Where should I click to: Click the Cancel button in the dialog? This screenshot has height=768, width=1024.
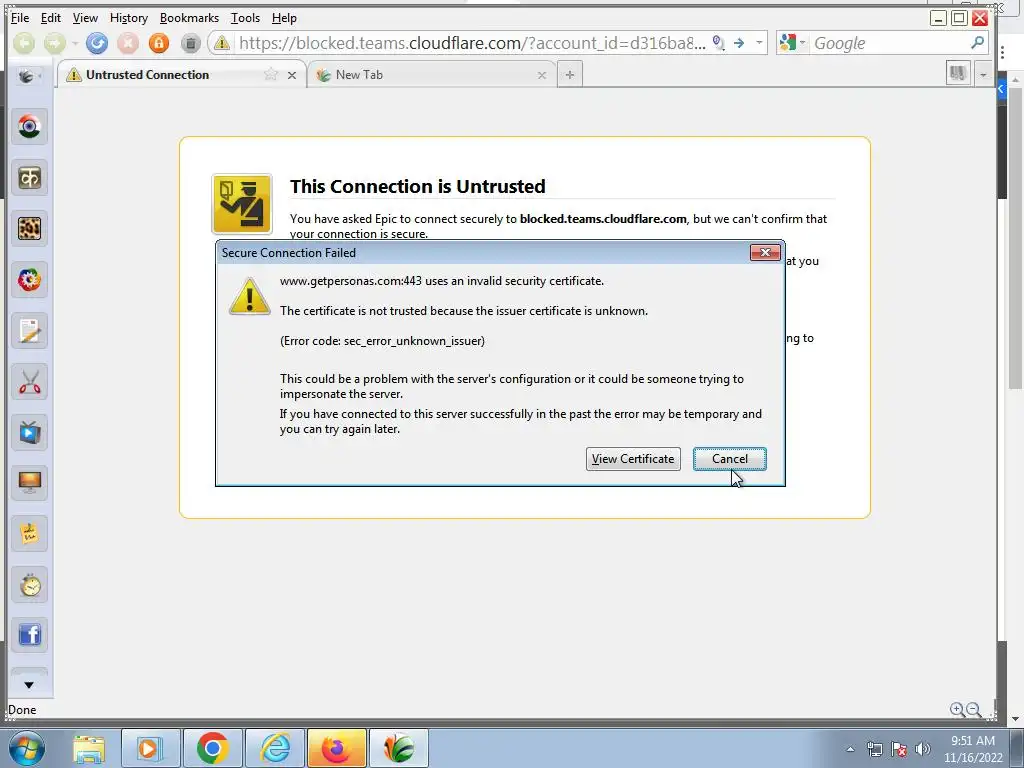tap(729, 459)
